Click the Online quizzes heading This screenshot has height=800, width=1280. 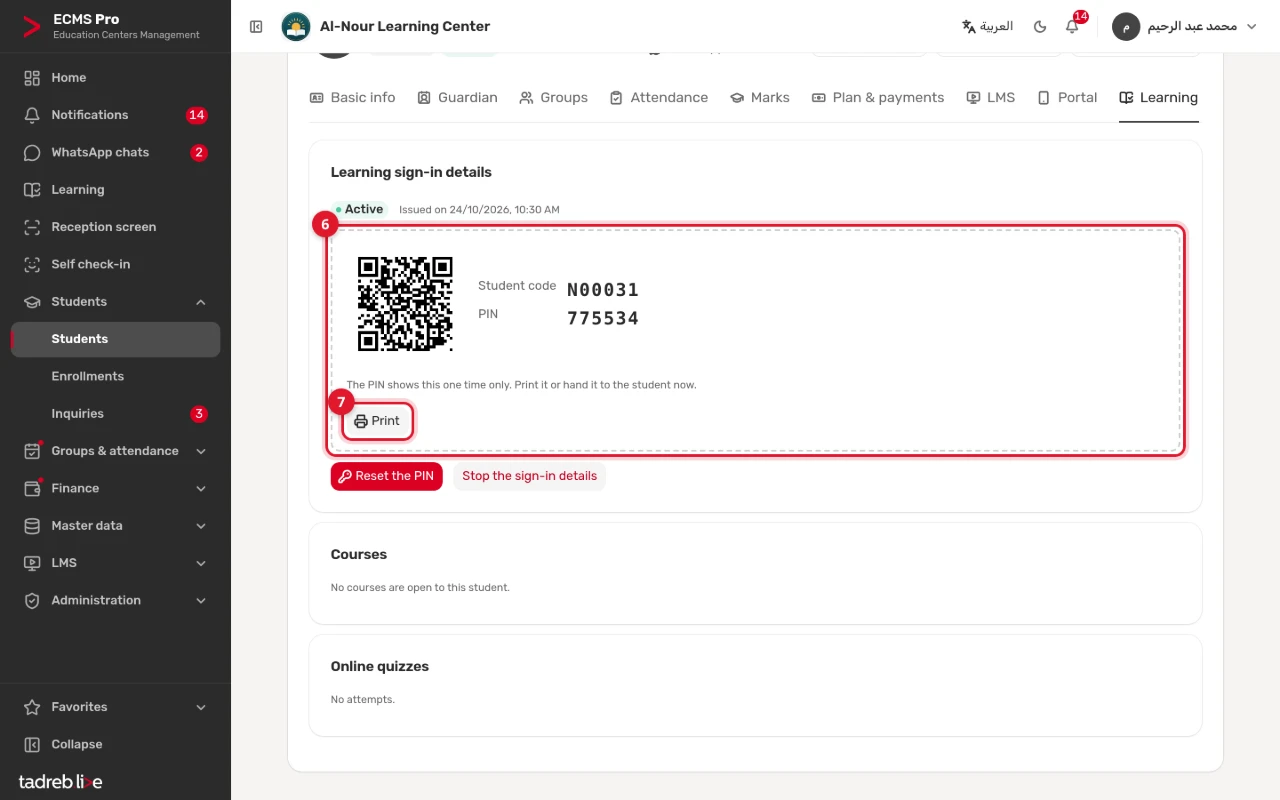click(x=380, y=666)
